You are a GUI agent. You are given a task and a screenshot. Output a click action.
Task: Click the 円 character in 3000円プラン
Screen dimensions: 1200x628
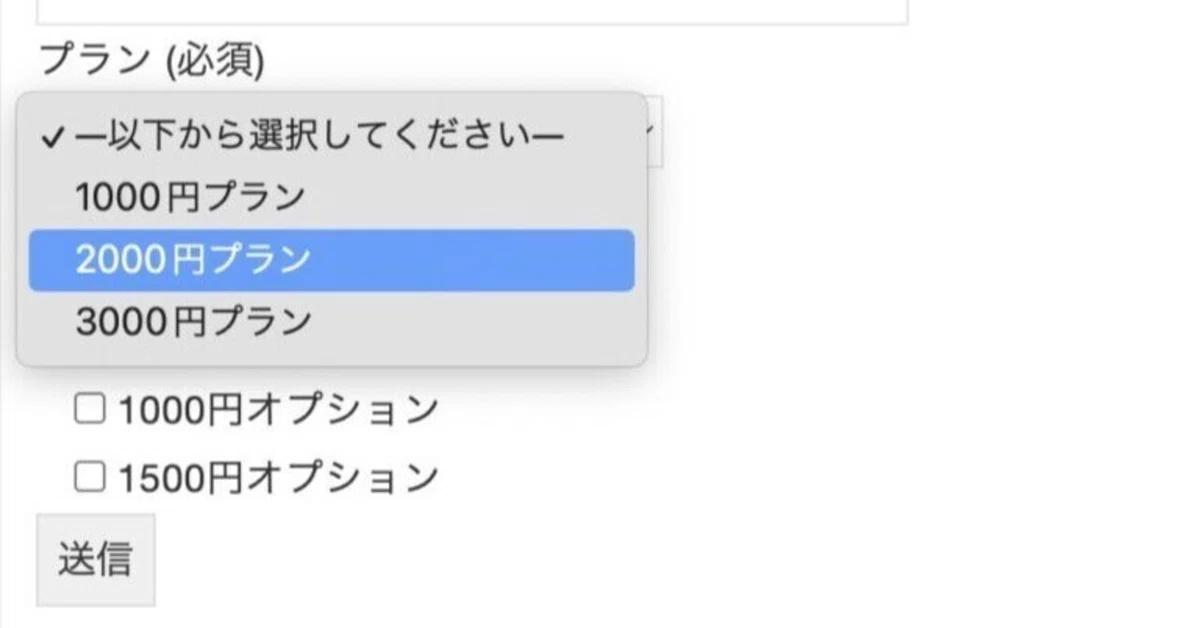(x=186, y=322)
